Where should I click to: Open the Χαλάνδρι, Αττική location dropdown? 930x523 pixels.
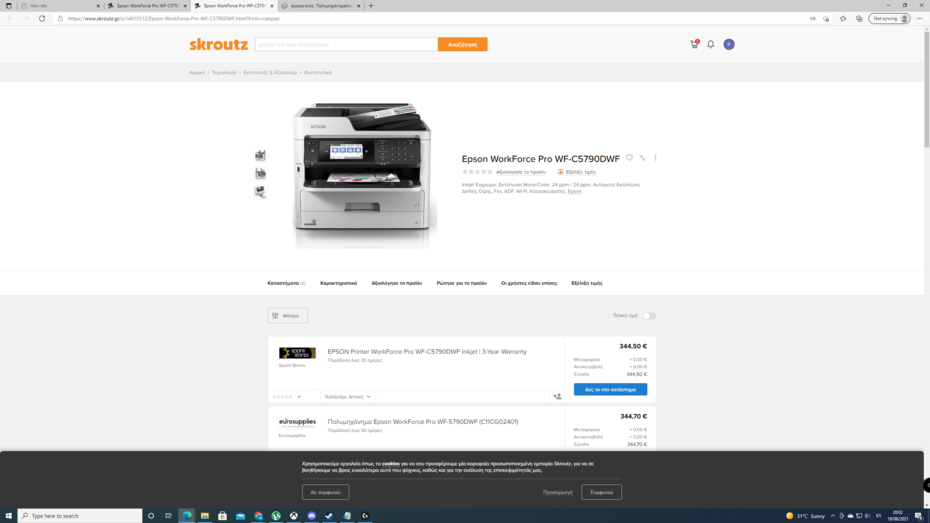click(348, 397)
